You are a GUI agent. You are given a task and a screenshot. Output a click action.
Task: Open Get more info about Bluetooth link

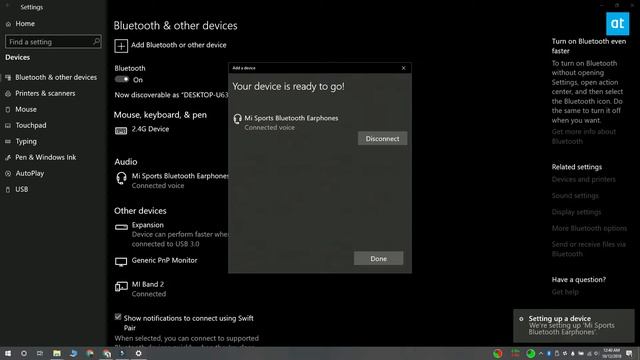click(584, 136)
